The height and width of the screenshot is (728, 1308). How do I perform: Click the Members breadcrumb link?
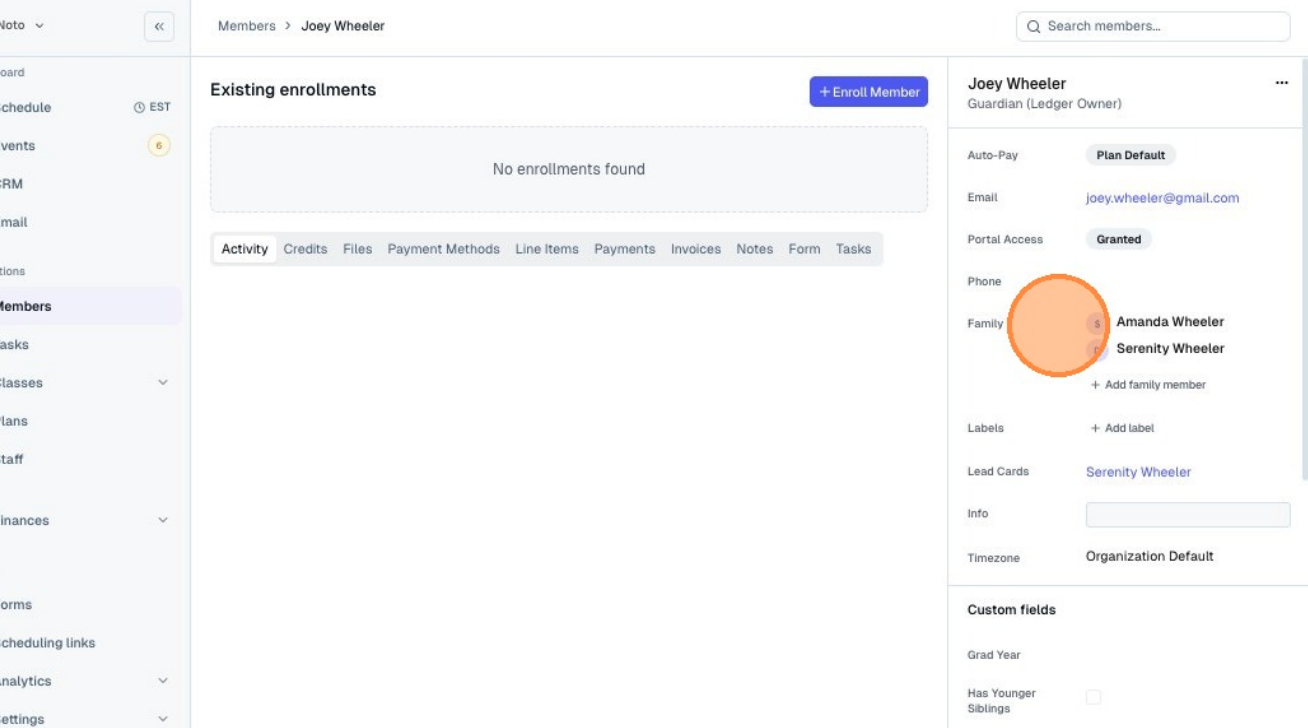click(x=246, y=26)
